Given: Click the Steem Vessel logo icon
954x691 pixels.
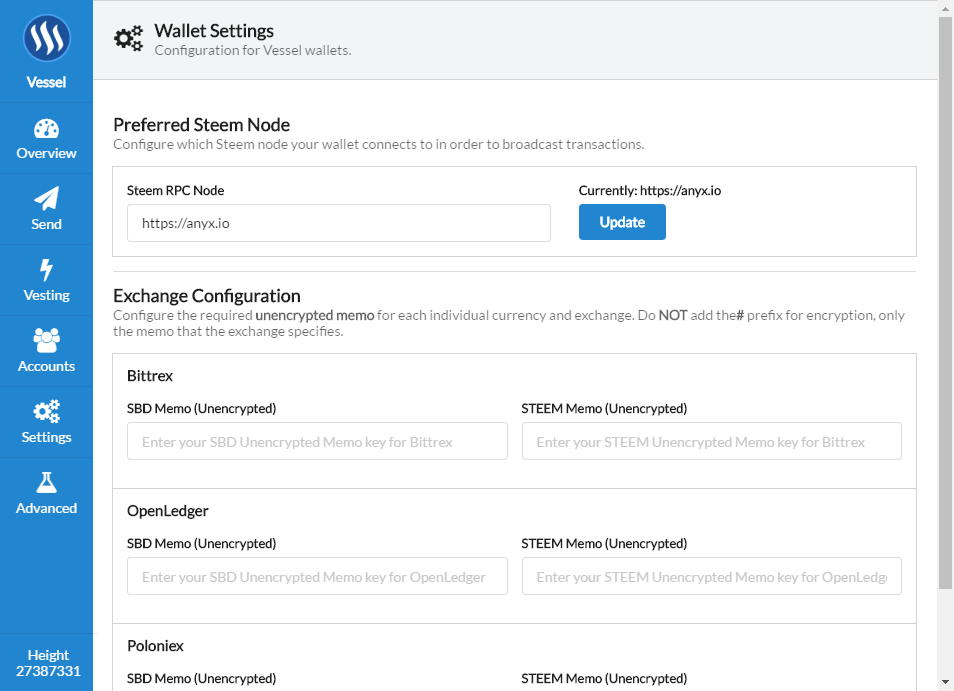Looking at the screenshot, I should 46,40.
